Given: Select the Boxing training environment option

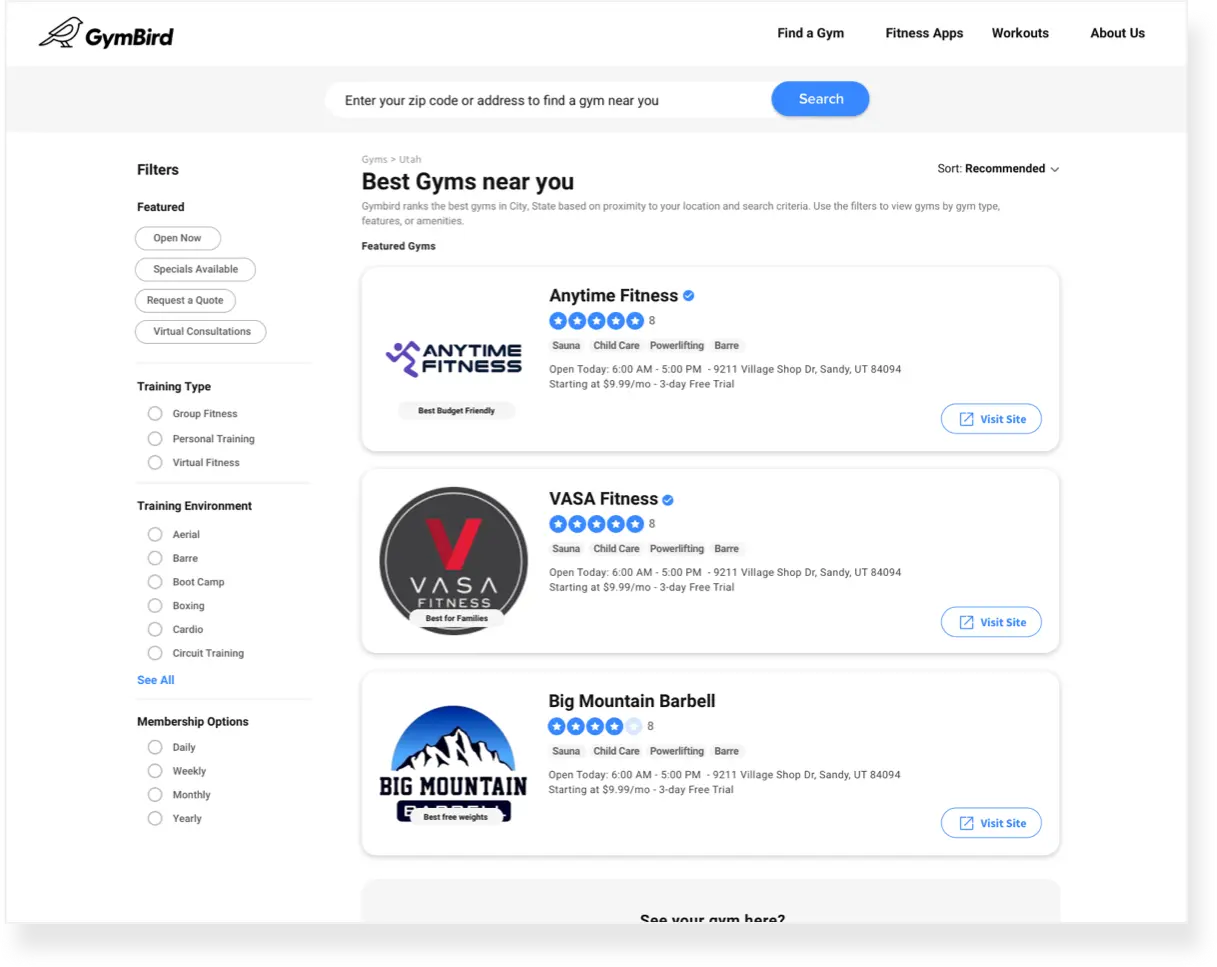Looking at the screenshot, I should point(155,606).
